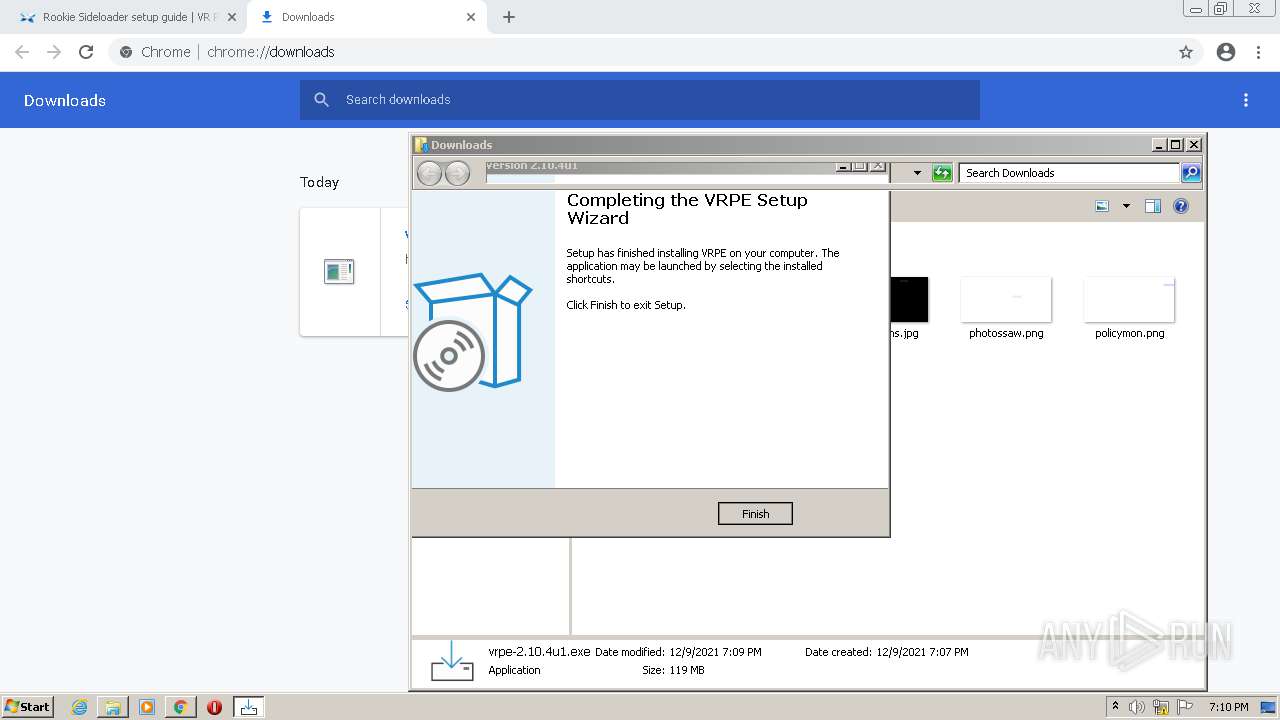
Task: Open Explorer help with the question mark icon
Action: (1181, 206)
